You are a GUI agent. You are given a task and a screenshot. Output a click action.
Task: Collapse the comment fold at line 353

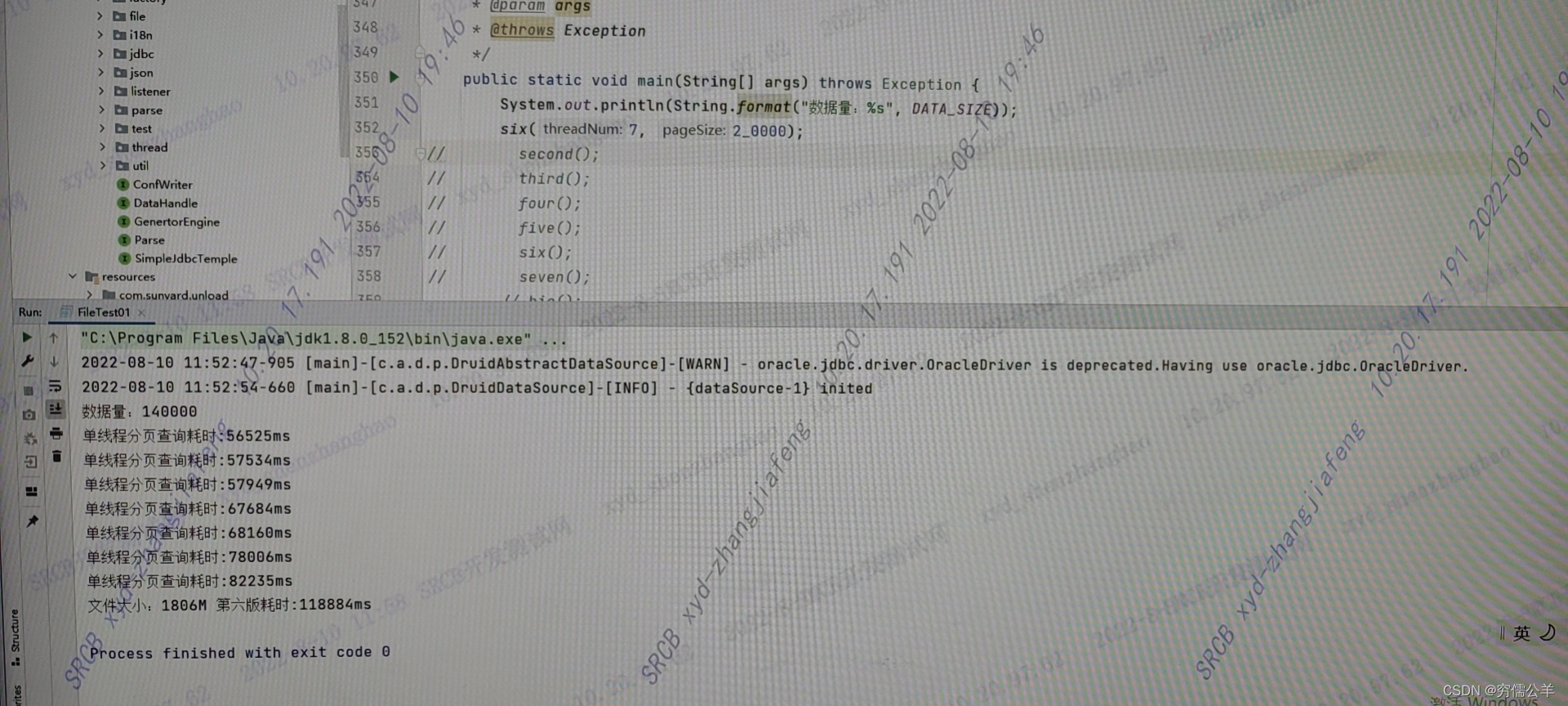420,153
